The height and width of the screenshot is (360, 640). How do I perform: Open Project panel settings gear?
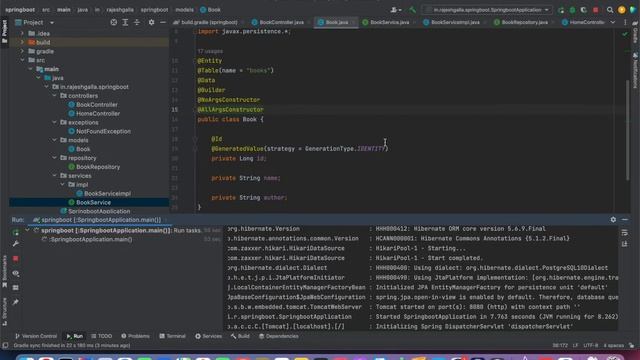(151, 22)
